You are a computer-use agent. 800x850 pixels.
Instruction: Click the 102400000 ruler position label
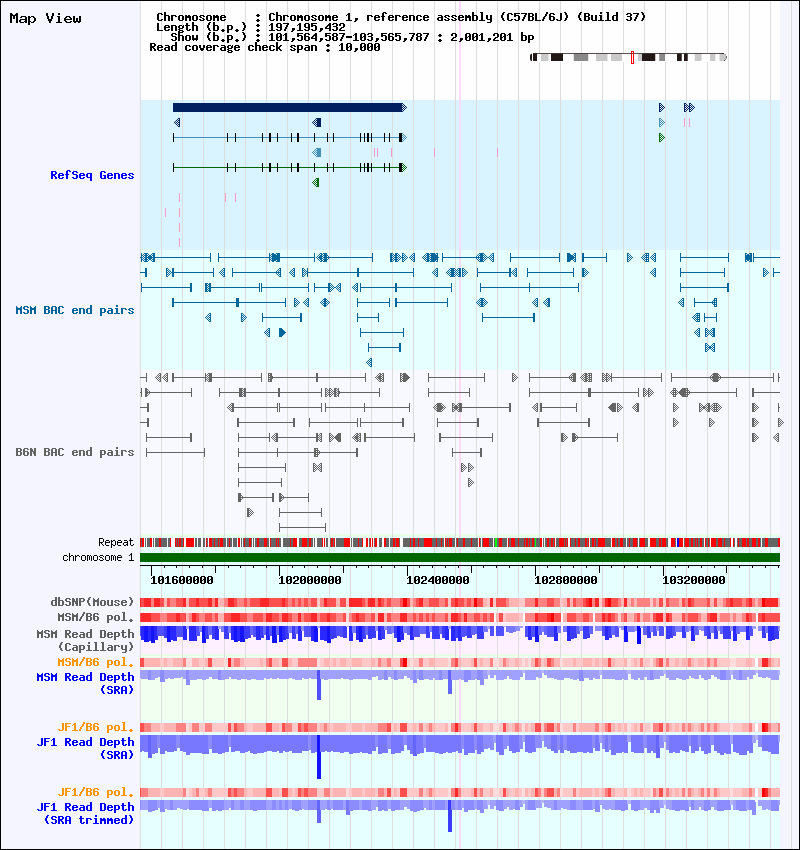click(438, 580)
